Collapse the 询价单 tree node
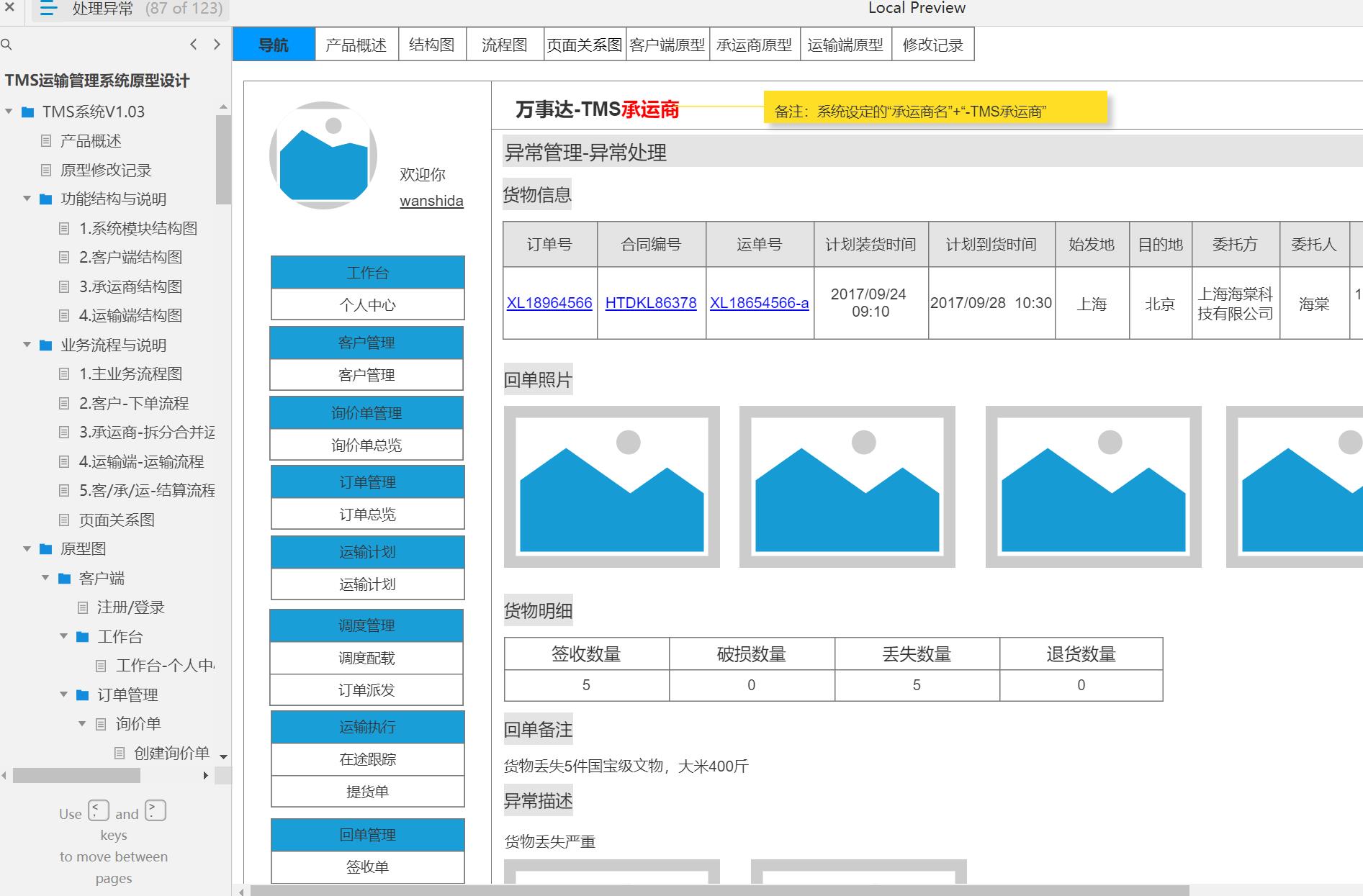 [x=82, y=723]
